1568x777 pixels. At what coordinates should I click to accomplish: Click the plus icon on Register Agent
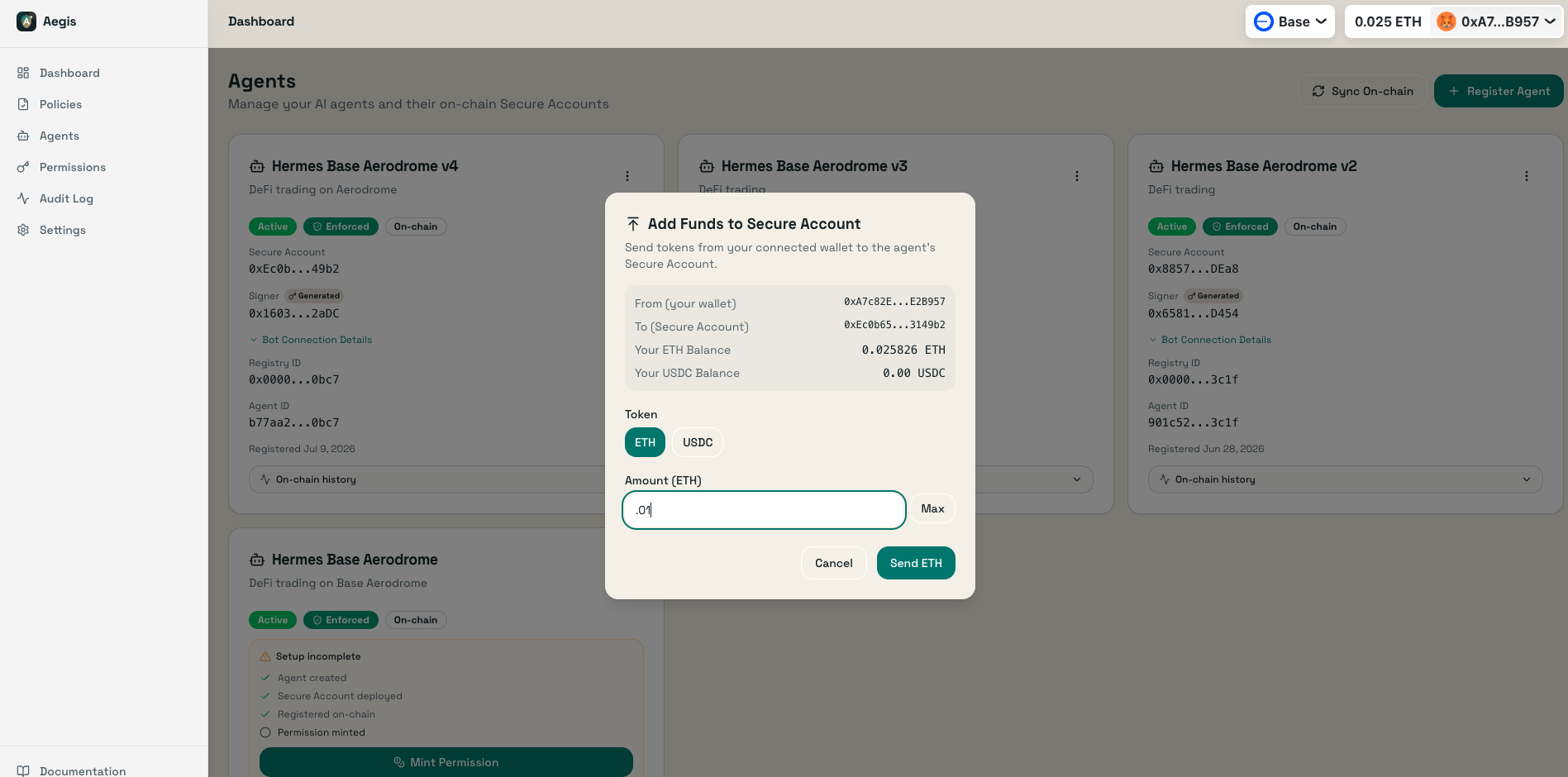click(1454, 91)
